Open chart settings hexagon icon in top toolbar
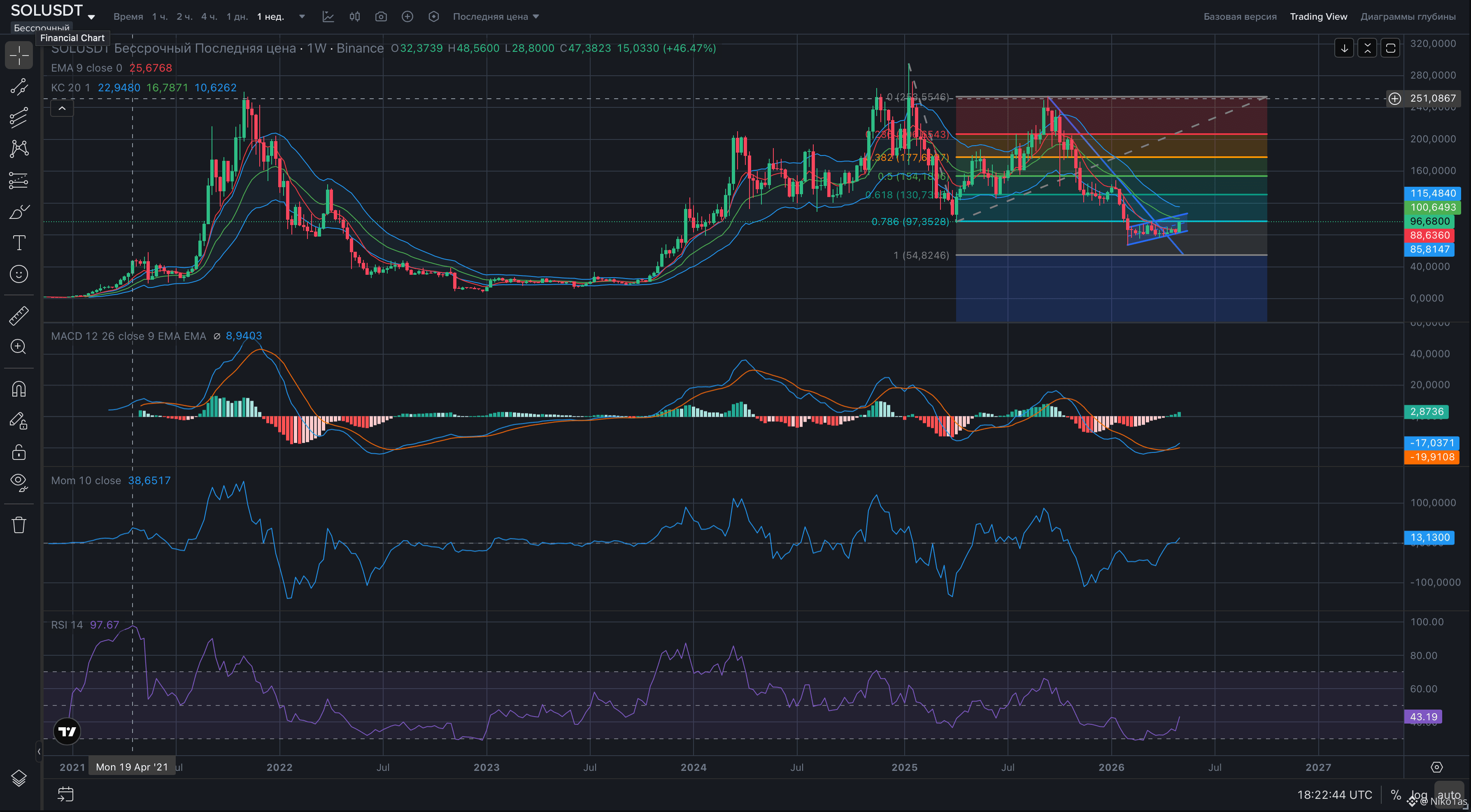Screen dimensions: 1471x812 (x=434, y=16)
